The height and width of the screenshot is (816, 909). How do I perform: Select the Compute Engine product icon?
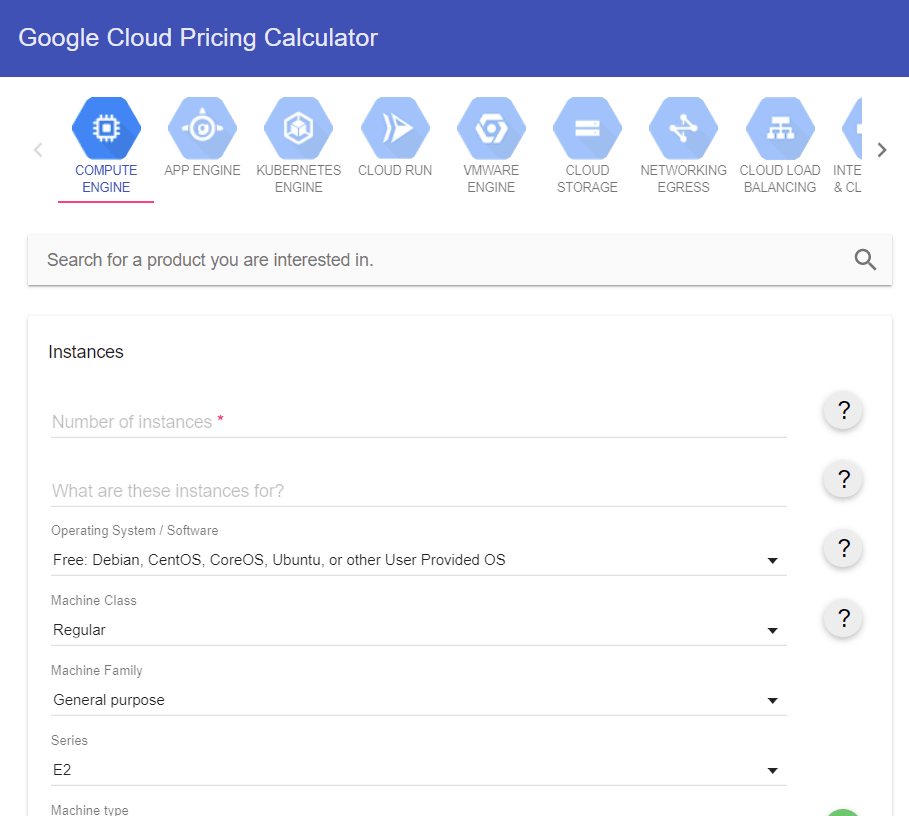(x=106, y=128)
